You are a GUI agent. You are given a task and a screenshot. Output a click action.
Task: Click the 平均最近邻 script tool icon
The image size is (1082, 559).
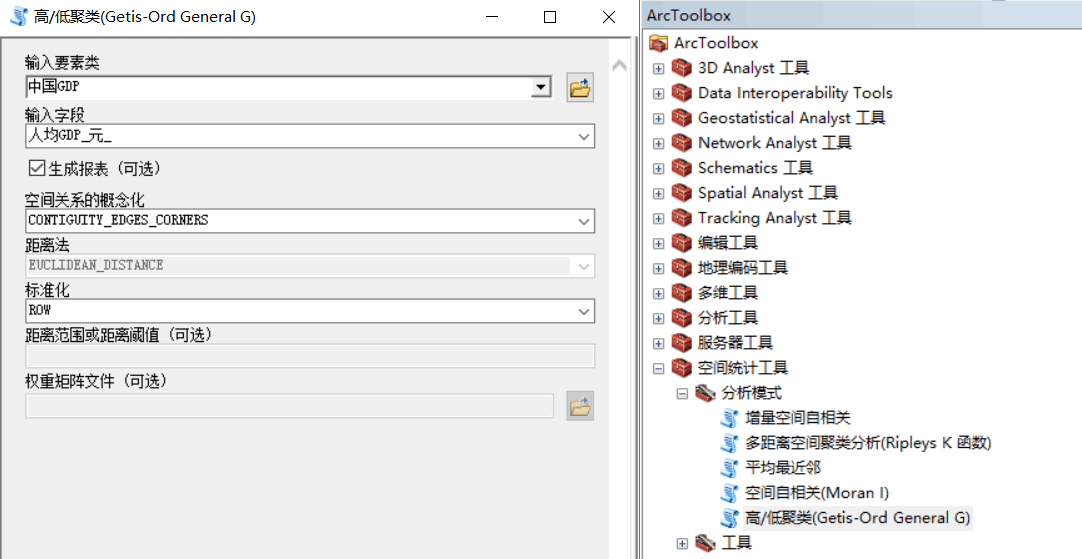(x=729, y=468)
